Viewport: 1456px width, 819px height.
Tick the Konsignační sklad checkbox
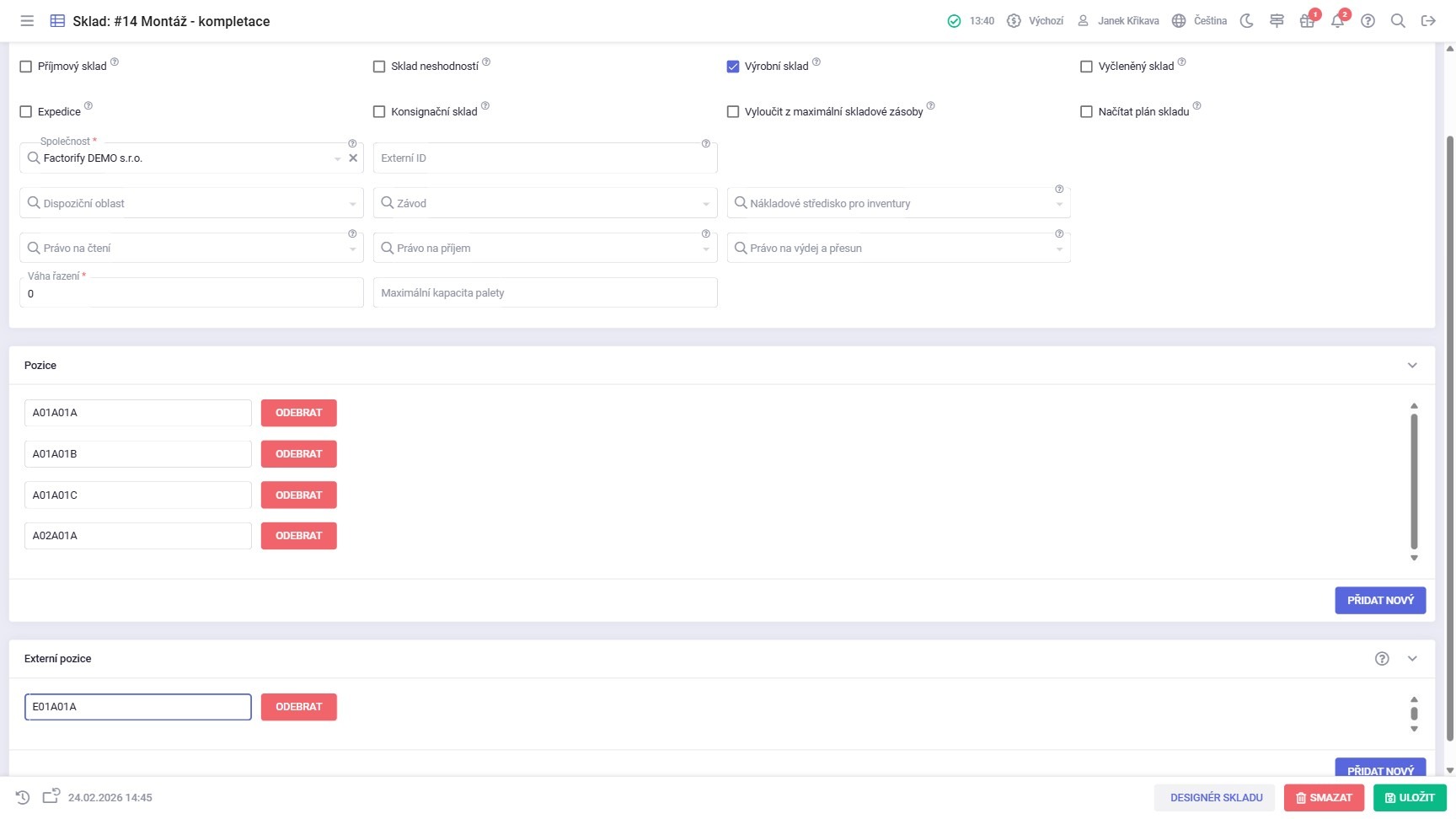click(x=379, y=111)
